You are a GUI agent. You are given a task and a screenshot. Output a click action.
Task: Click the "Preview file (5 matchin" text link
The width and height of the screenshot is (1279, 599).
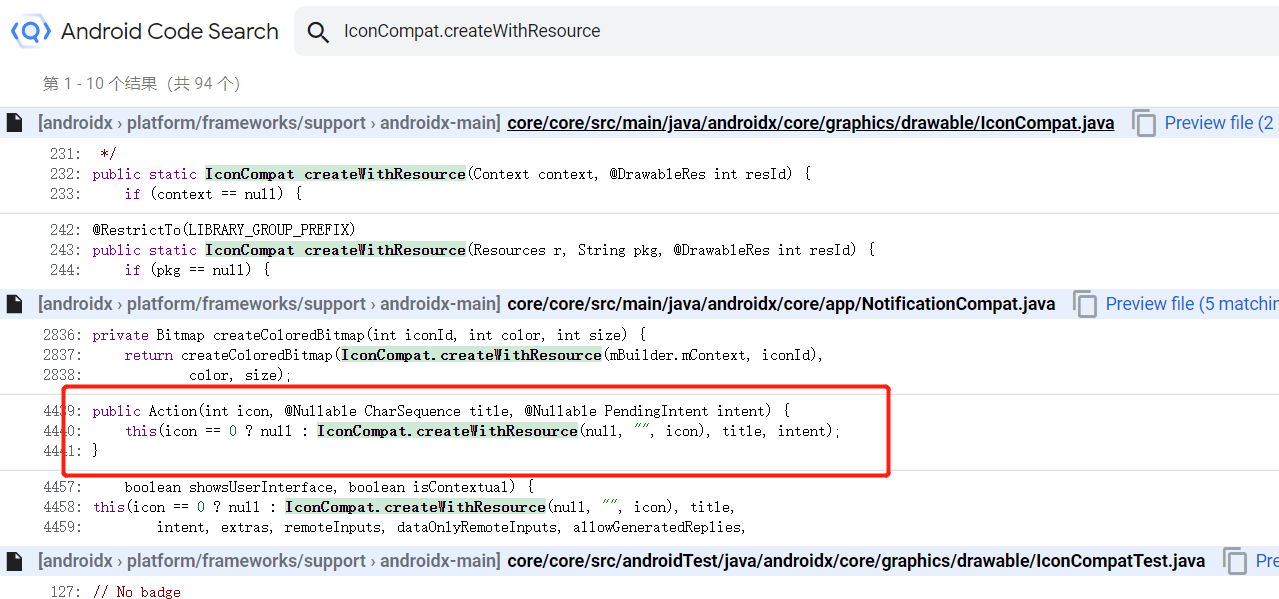click(x=1191, y=304)
